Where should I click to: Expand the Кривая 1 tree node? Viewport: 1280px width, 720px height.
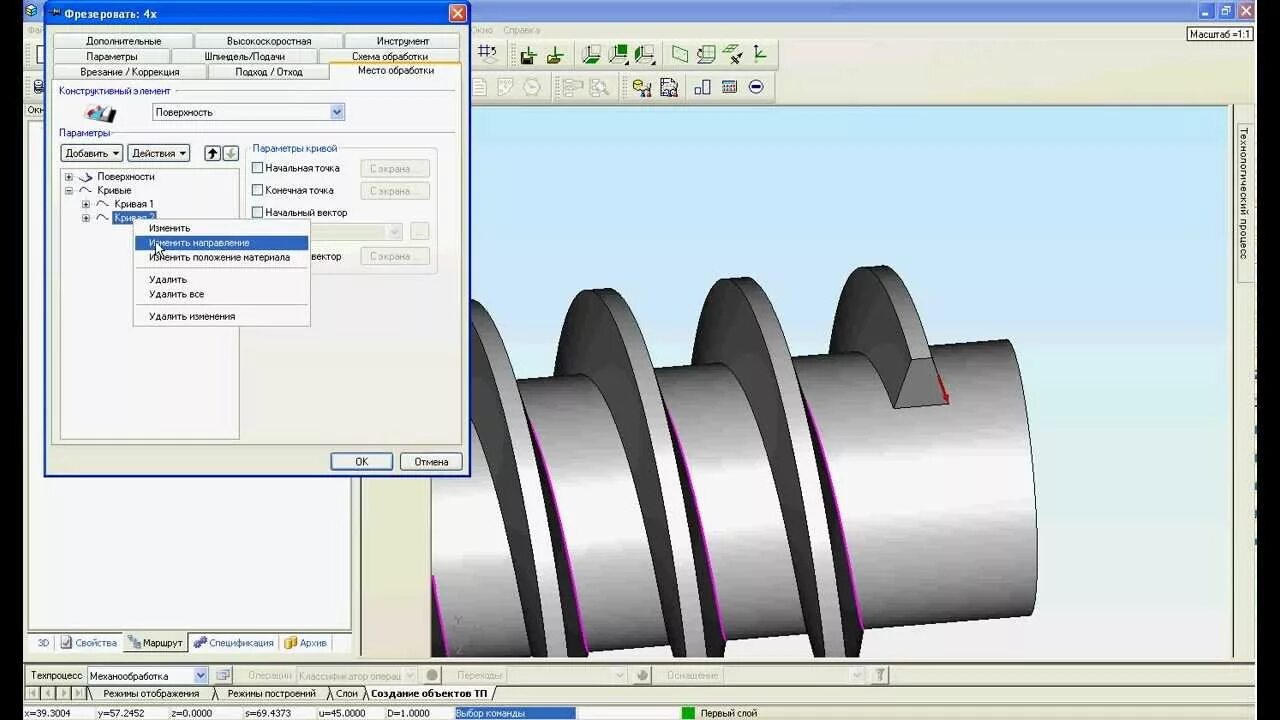coord(86,204)
